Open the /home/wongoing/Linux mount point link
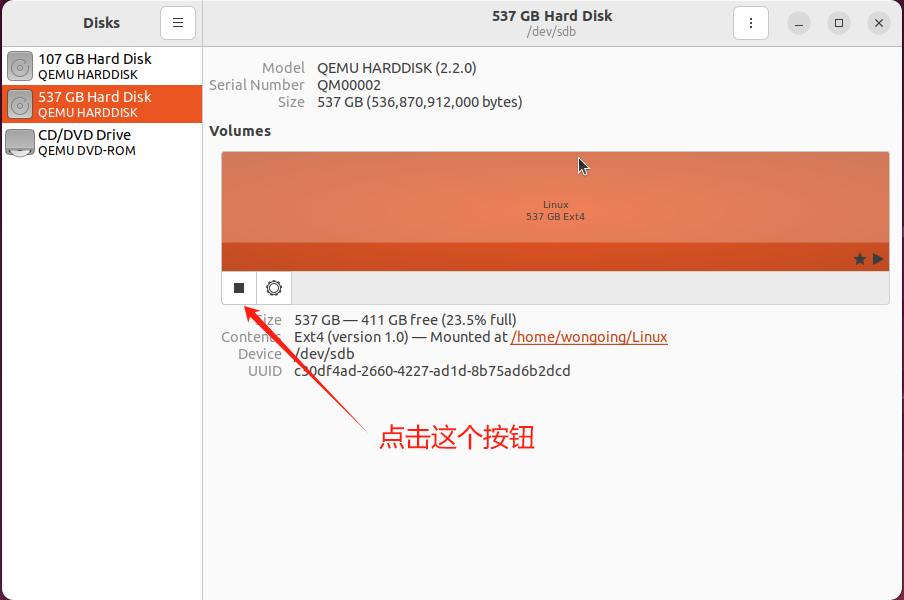The width and height of the screenshot is (904, 600). tap(589, 337)
